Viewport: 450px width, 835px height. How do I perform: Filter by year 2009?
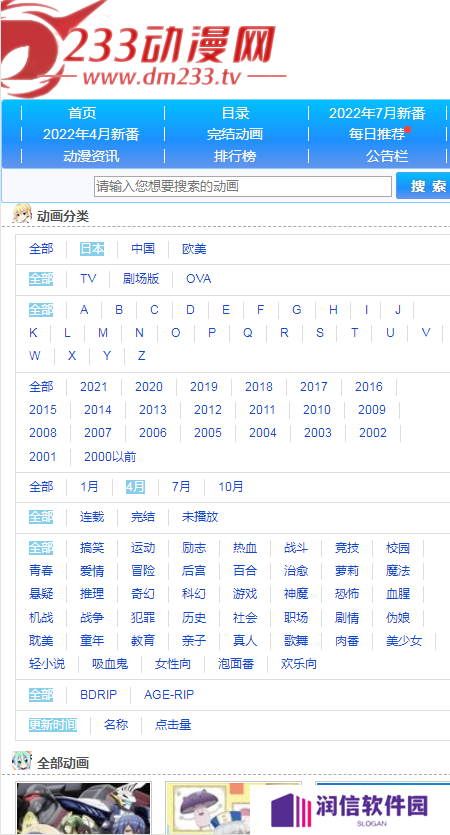tap(372, 410)
